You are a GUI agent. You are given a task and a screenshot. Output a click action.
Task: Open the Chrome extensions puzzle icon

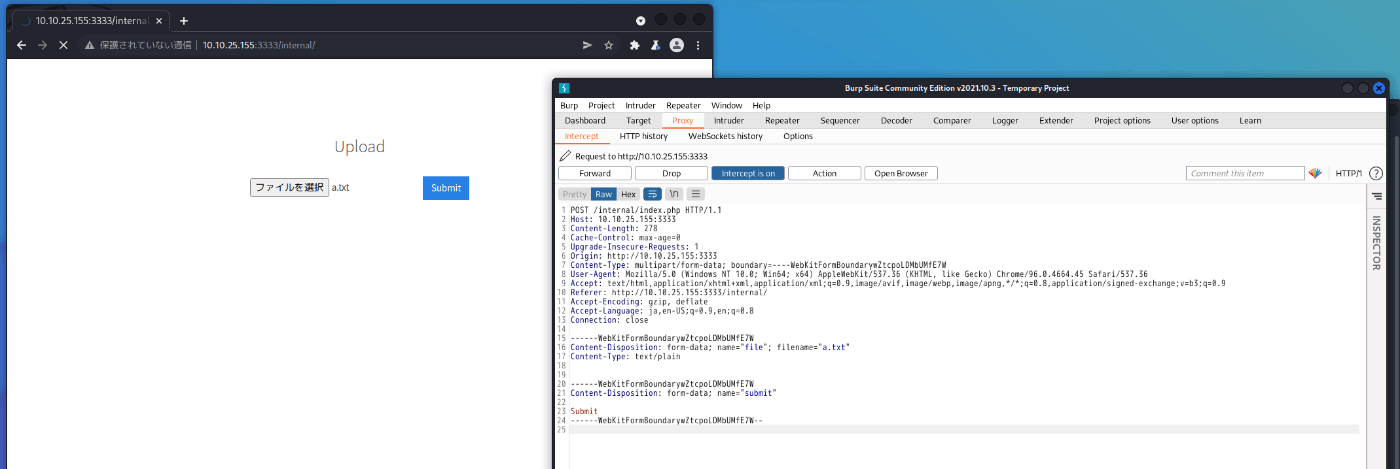tap(634, 45)
